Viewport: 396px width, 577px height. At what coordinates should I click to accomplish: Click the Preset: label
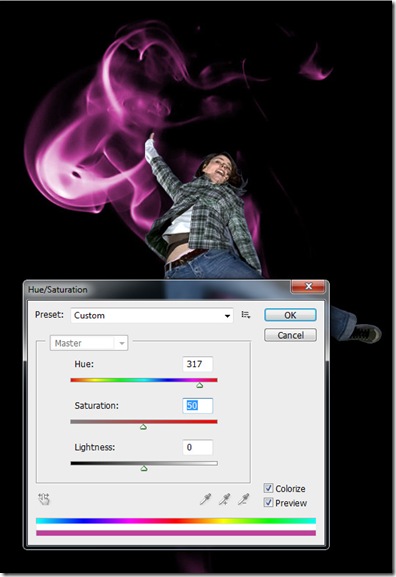click(x=49, y=315)
